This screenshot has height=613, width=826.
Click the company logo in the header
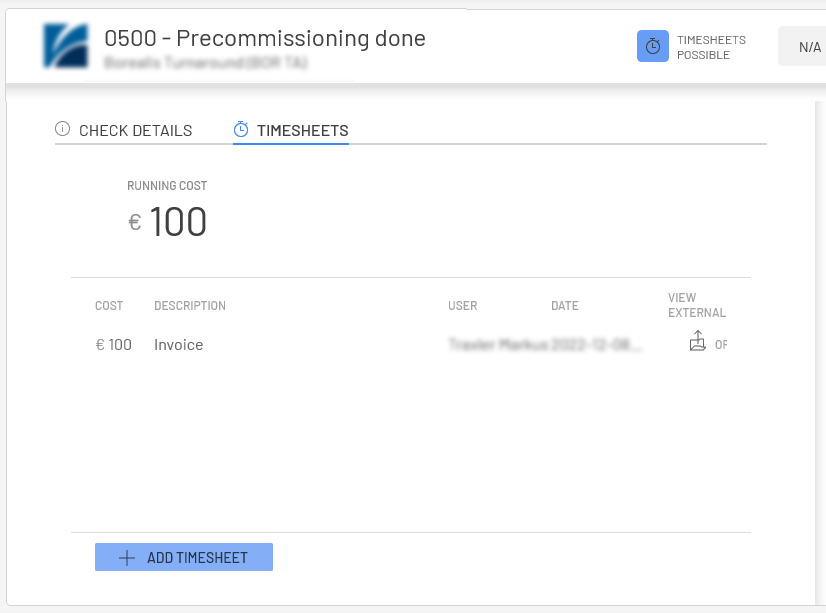pos(65,46)
